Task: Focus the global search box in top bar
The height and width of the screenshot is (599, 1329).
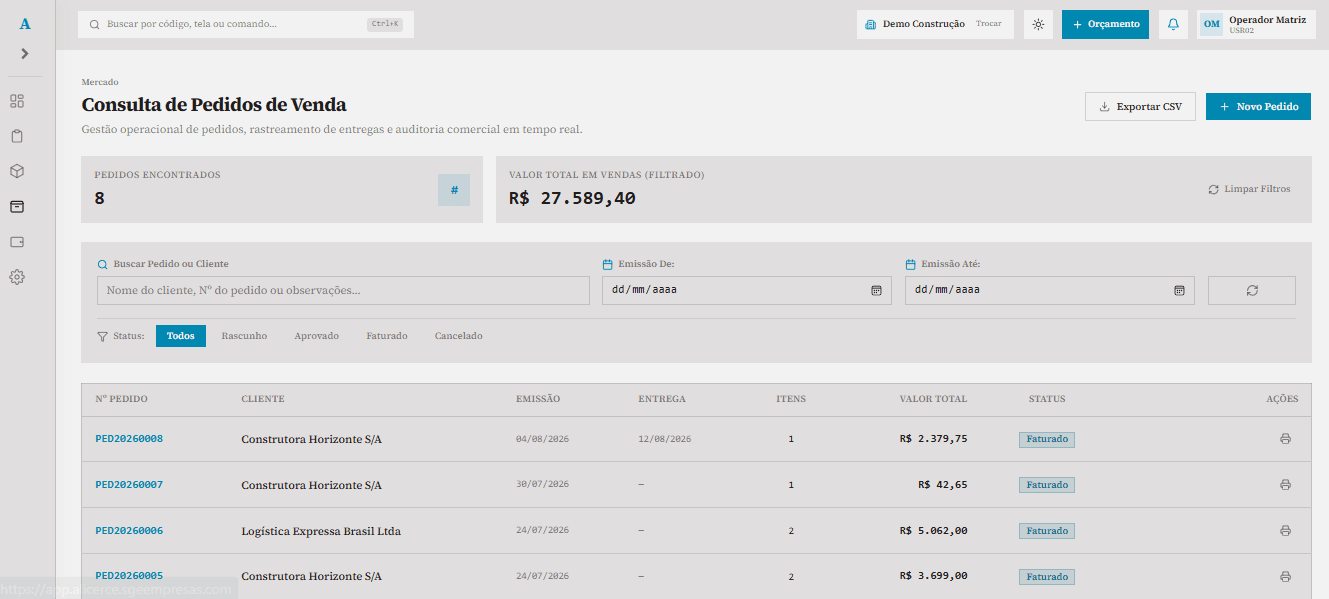Action: click(x=246, y=24)
